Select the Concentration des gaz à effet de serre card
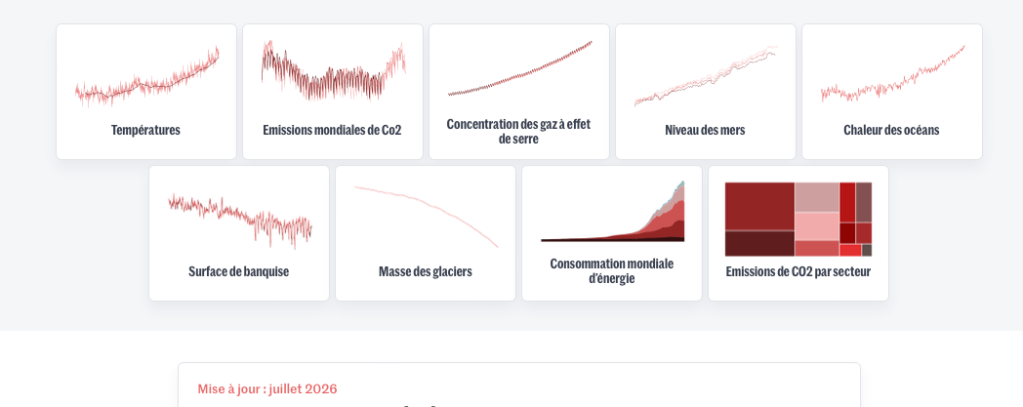Screen dimensions: 1023x407 click(519, 91)
